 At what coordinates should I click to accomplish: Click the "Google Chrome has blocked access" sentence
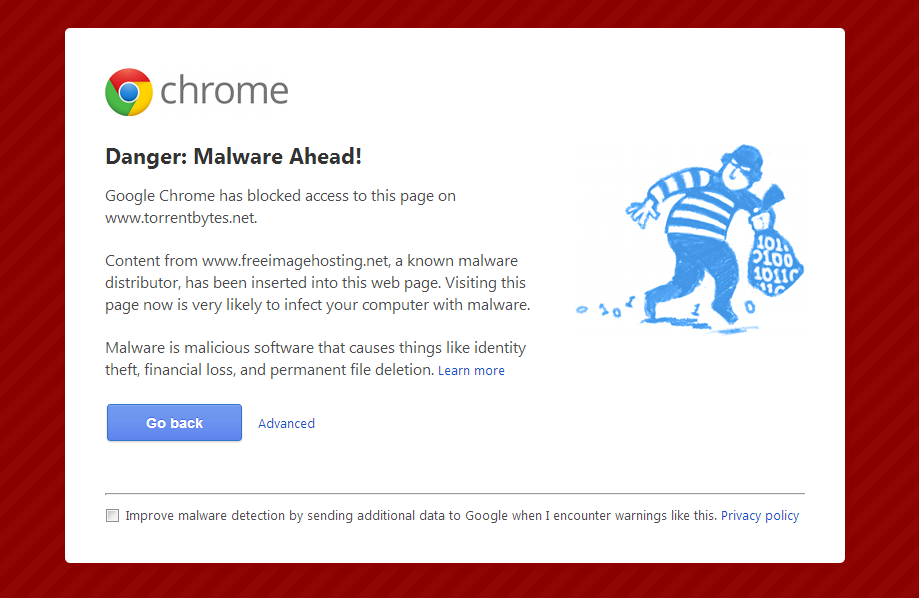280,196
